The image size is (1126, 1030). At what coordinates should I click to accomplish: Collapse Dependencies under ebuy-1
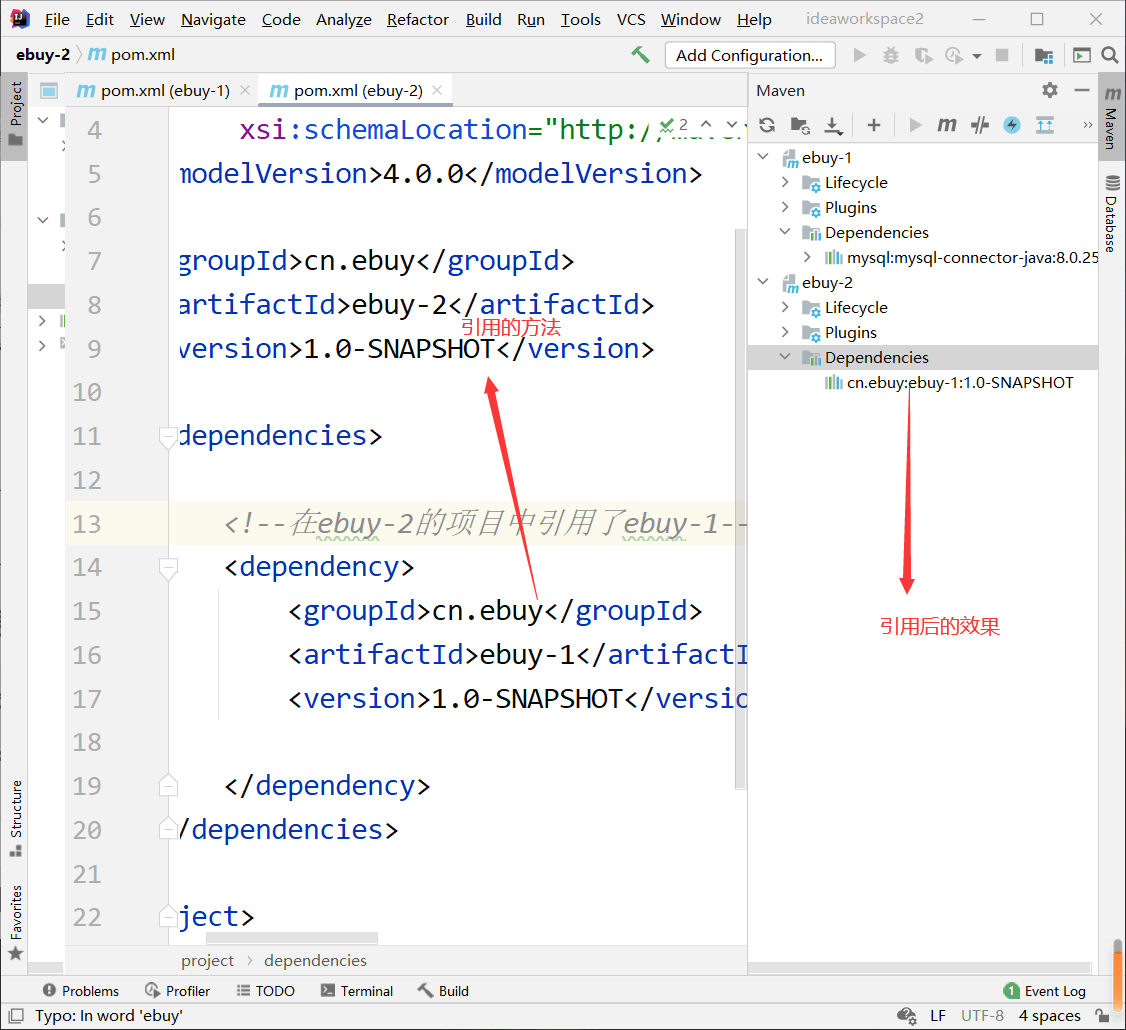[786, 232]
